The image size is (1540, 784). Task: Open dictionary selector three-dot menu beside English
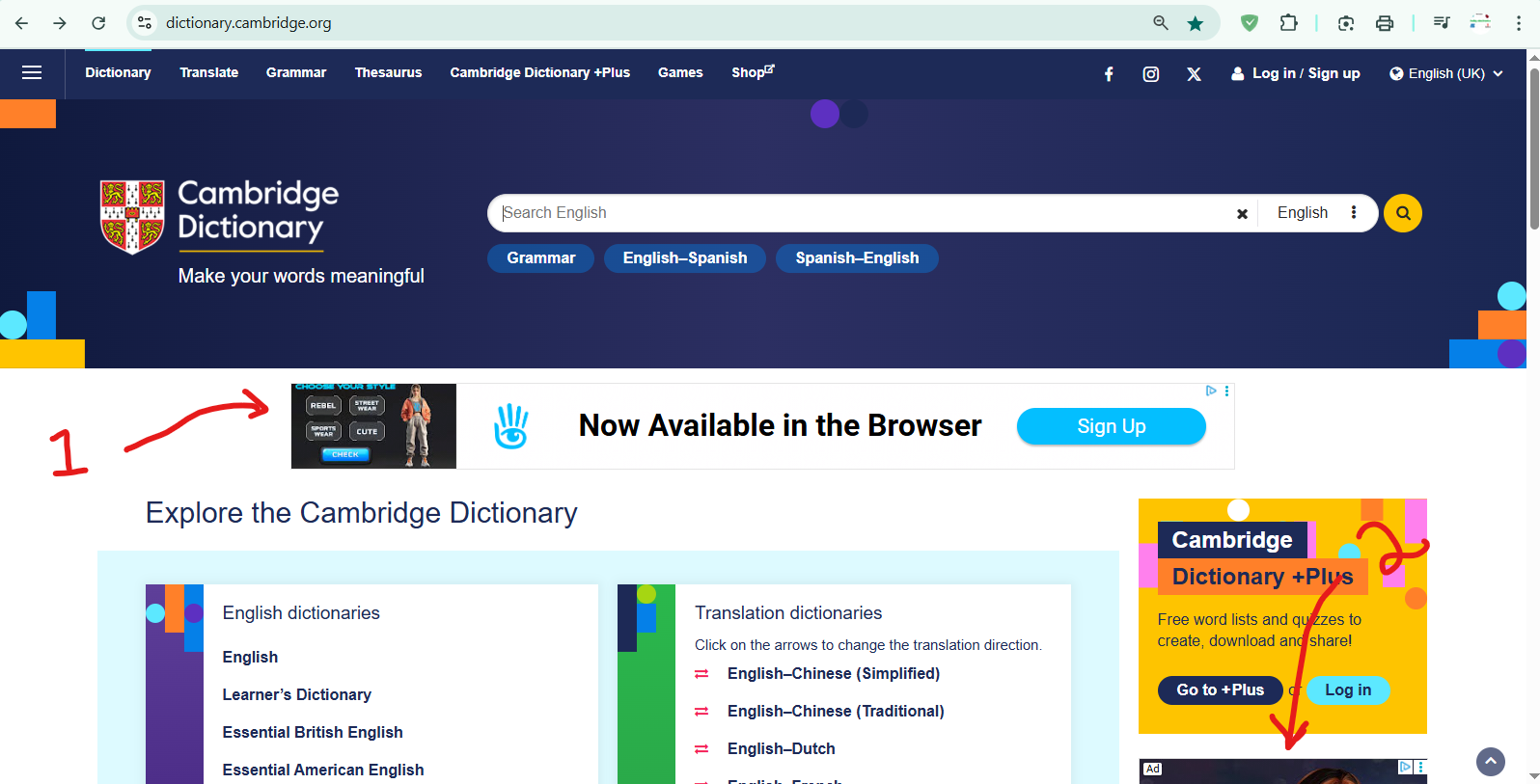click(x=1354, y=212)
